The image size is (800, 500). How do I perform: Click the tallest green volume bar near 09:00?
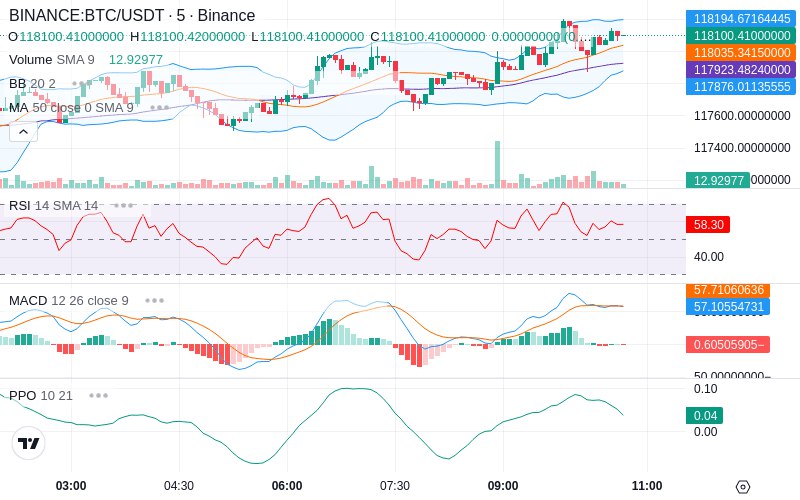pos(497,164)
